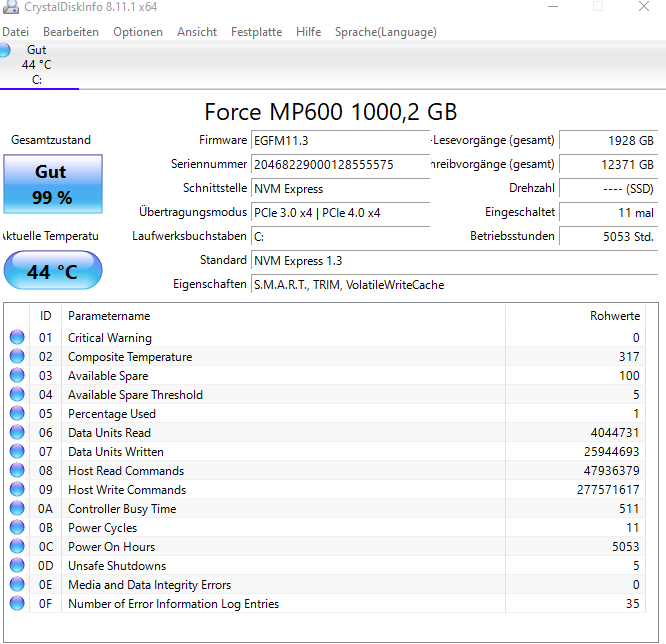Open the Sprache(Language) menu
666x644 pixels.
click(x=386, y=32)
